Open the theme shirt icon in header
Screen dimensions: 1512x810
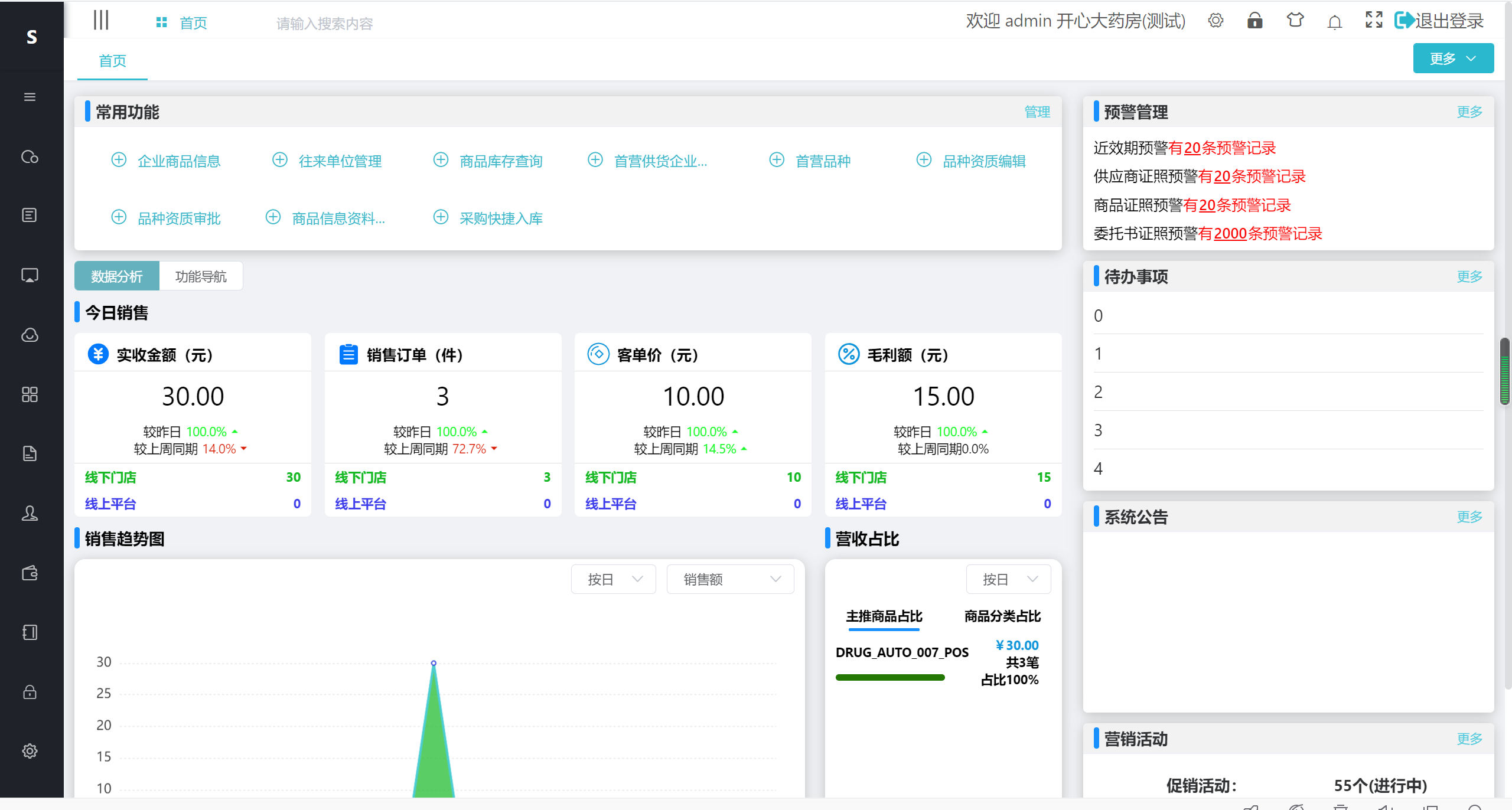[x=1295, y=21]
